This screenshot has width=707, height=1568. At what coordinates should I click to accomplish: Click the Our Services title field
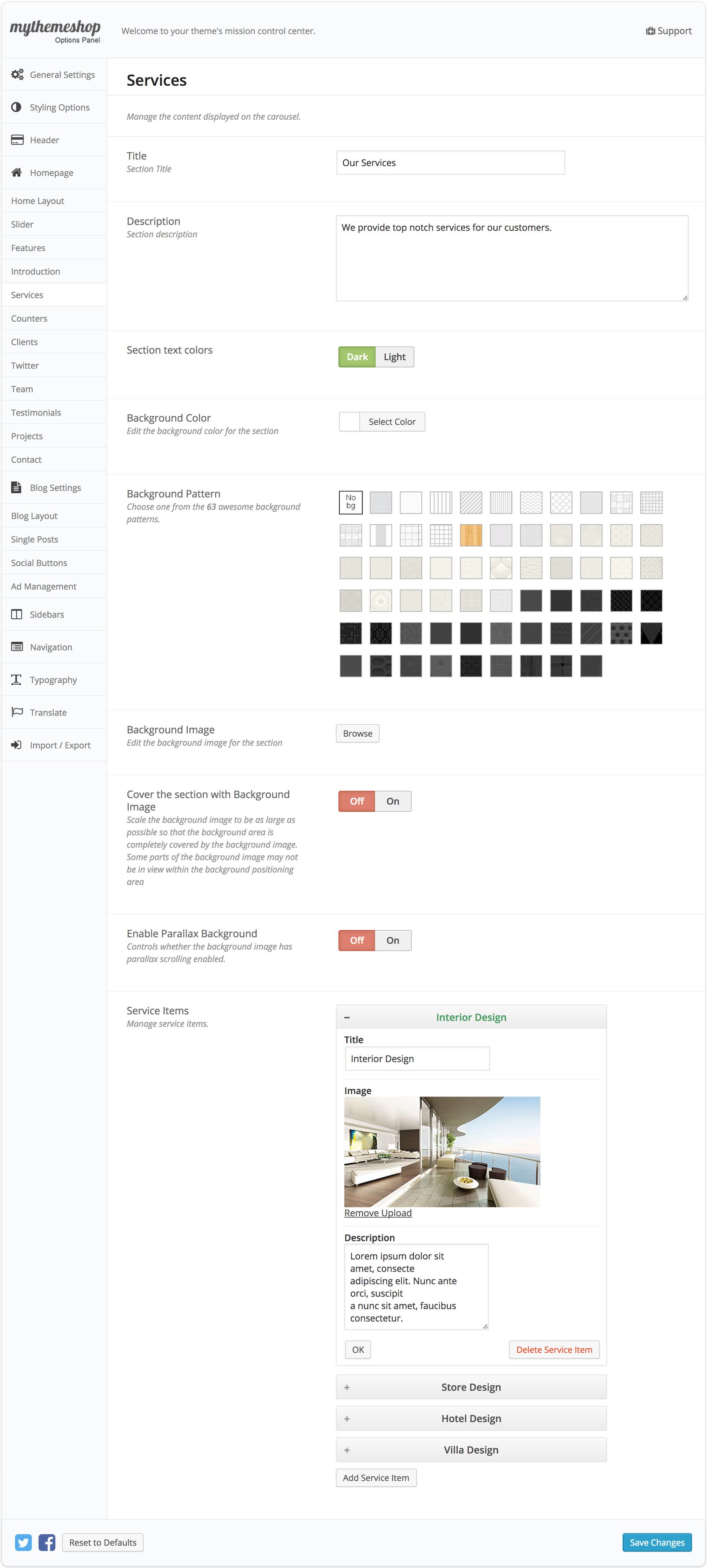[x=450, y=163]
